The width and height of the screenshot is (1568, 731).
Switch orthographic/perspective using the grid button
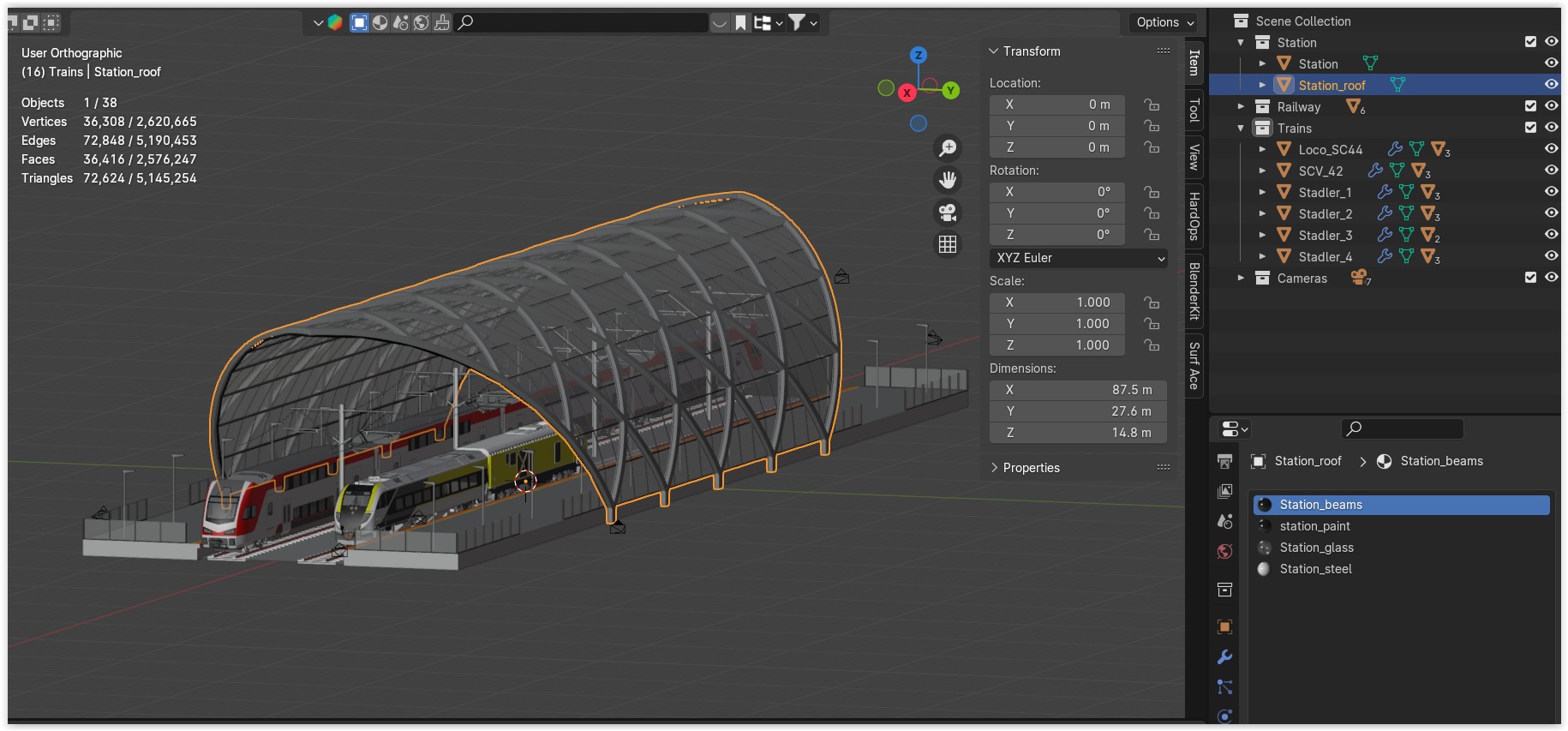pos(948,244)
